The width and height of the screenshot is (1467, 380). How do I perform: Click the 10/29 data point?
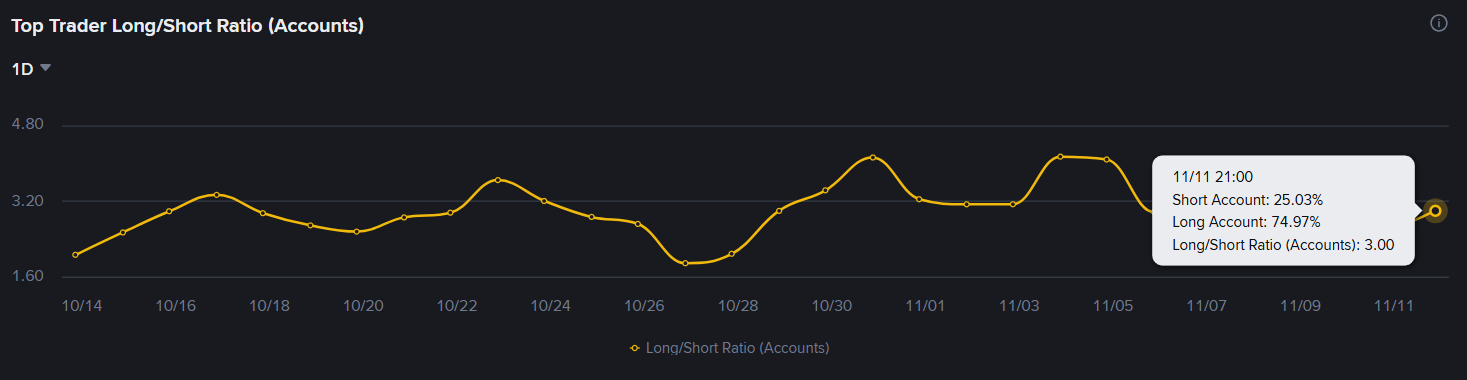(779, 211)
